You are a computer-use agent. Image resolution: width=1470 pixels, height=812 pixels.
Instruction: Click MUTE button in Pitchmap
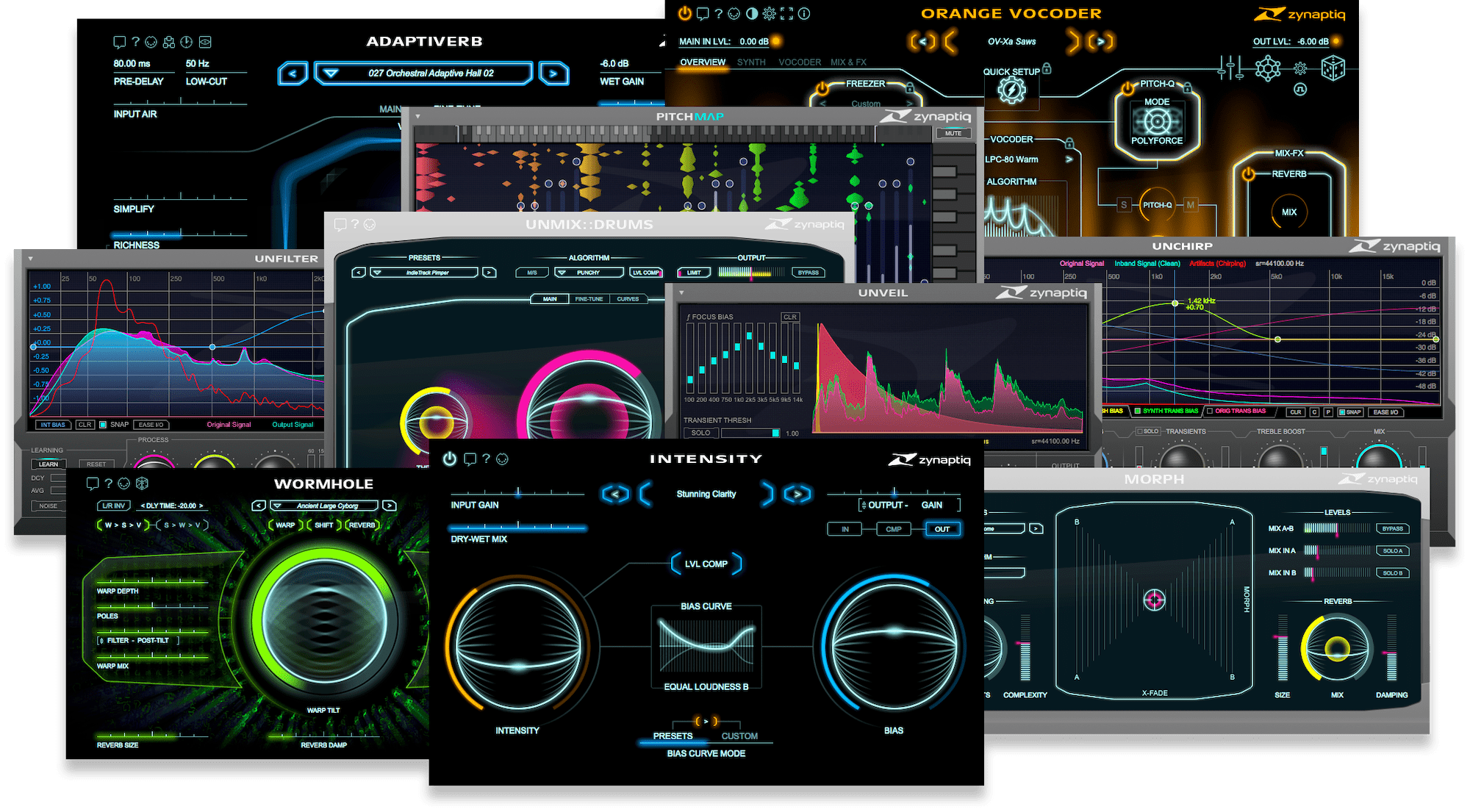click(x=953, y=134)
